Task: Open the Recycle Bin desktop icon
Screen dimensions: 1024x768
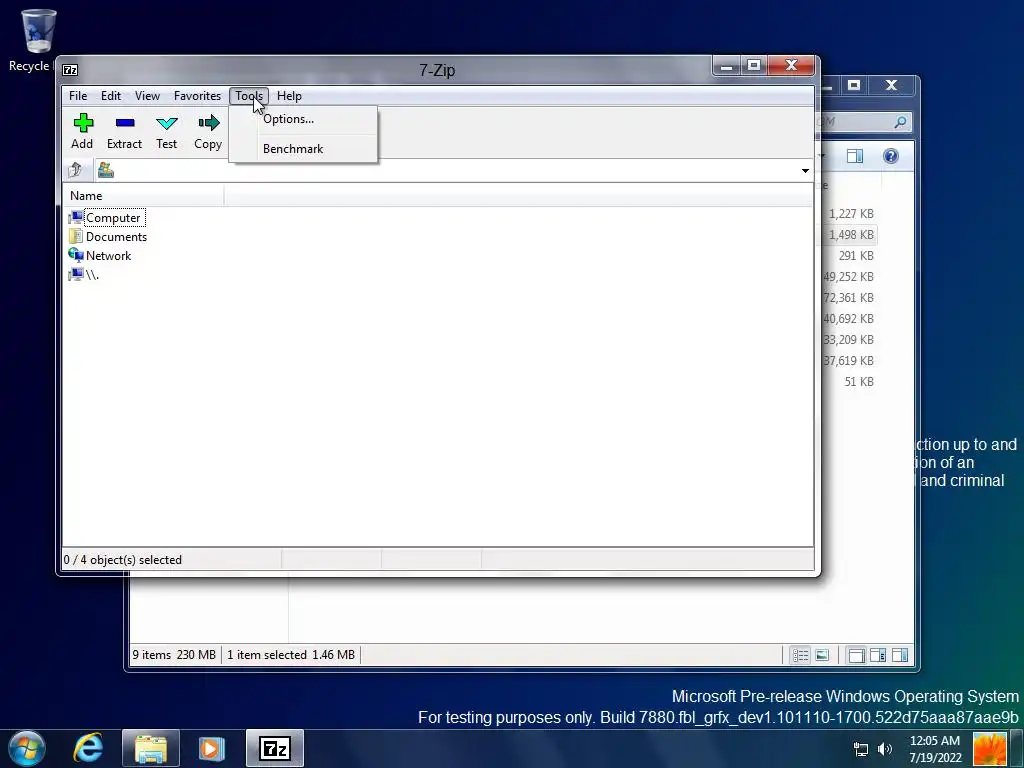Action: (x=38, y=40)
